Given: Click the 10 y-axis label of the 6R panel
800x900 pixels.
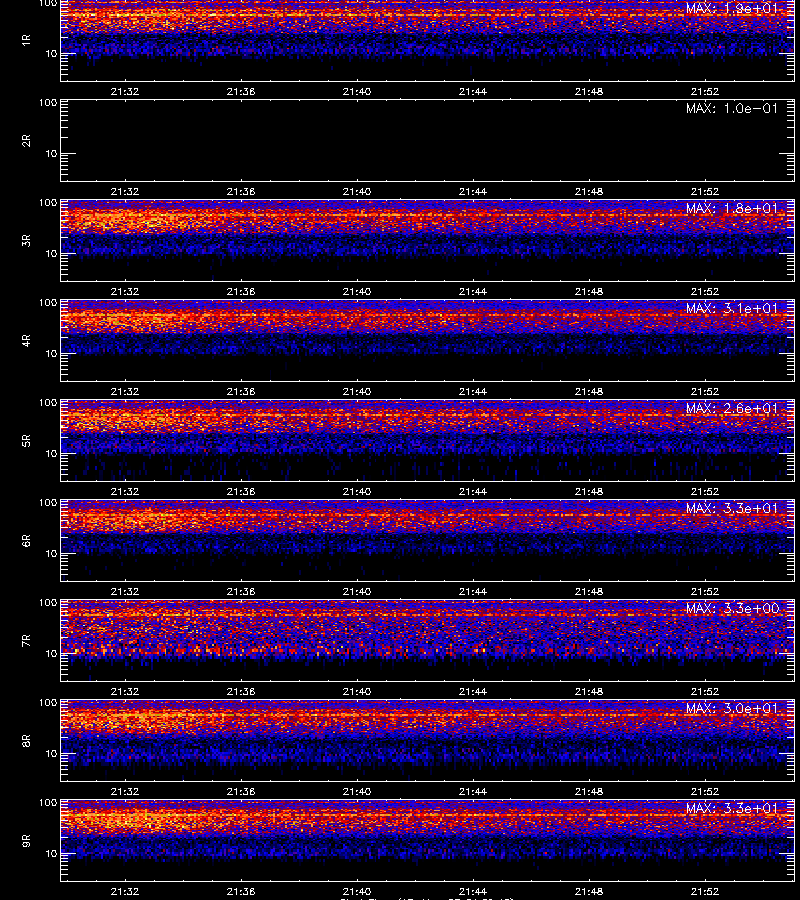Looking at the screenshot, I should [51, 553].
